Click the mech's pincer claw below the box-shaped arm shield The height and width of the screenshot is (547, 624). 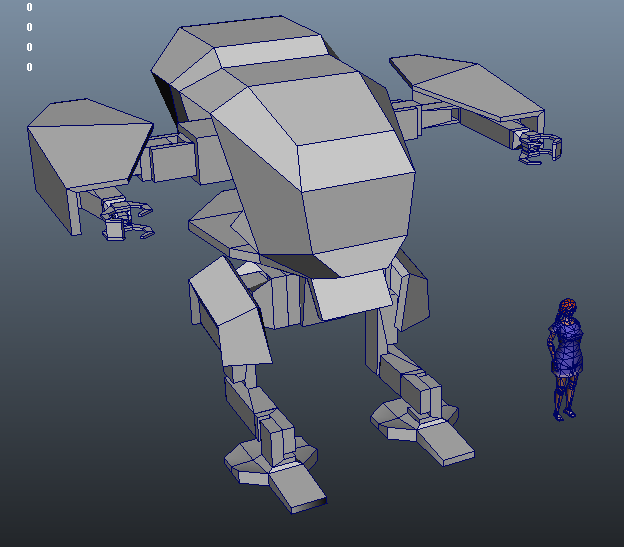click(x=127, y=221)
